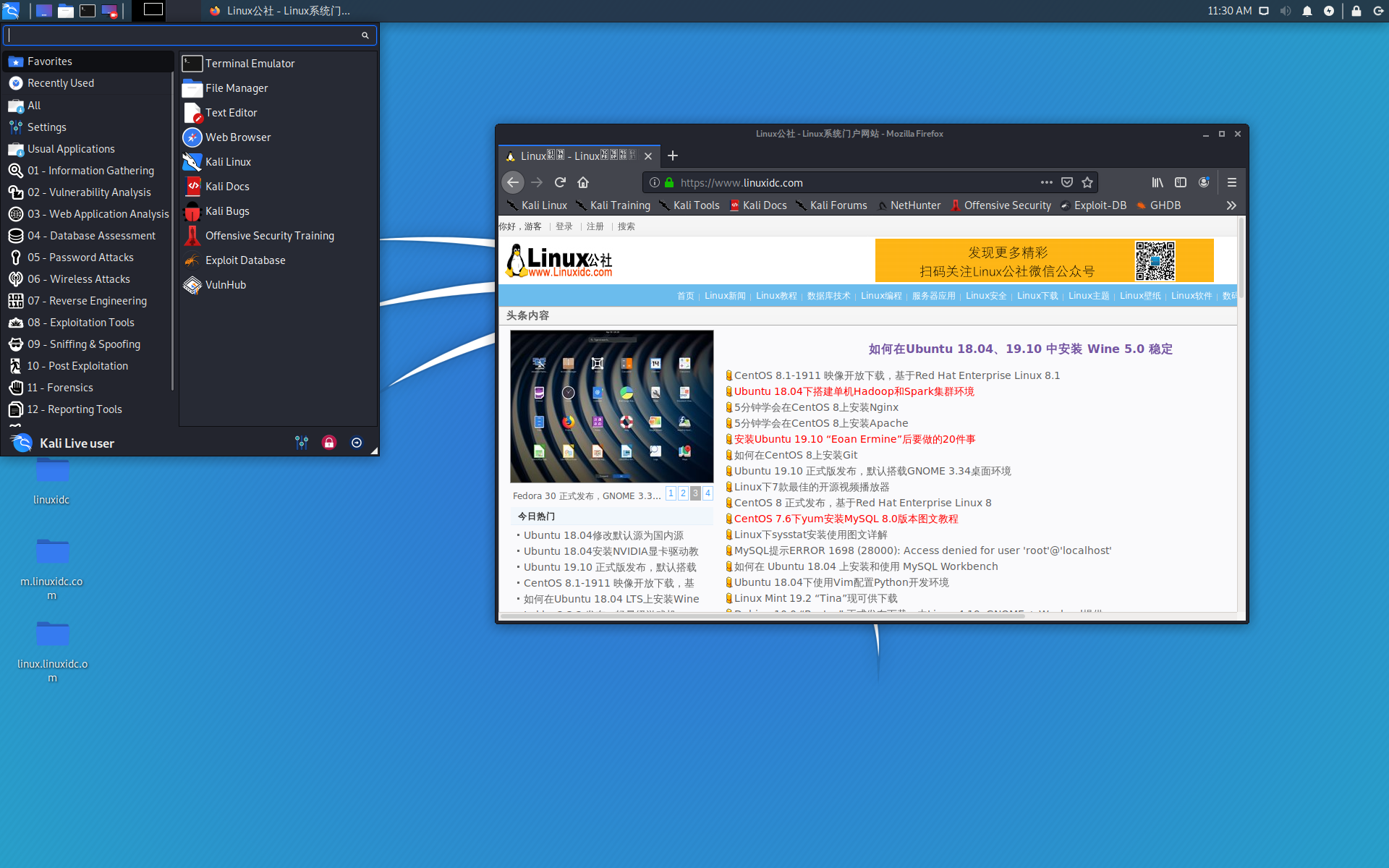Viewport: 1389px width, 868px height.
Task: Open a new Firefox tab with plus
Action: coord(673,156)
